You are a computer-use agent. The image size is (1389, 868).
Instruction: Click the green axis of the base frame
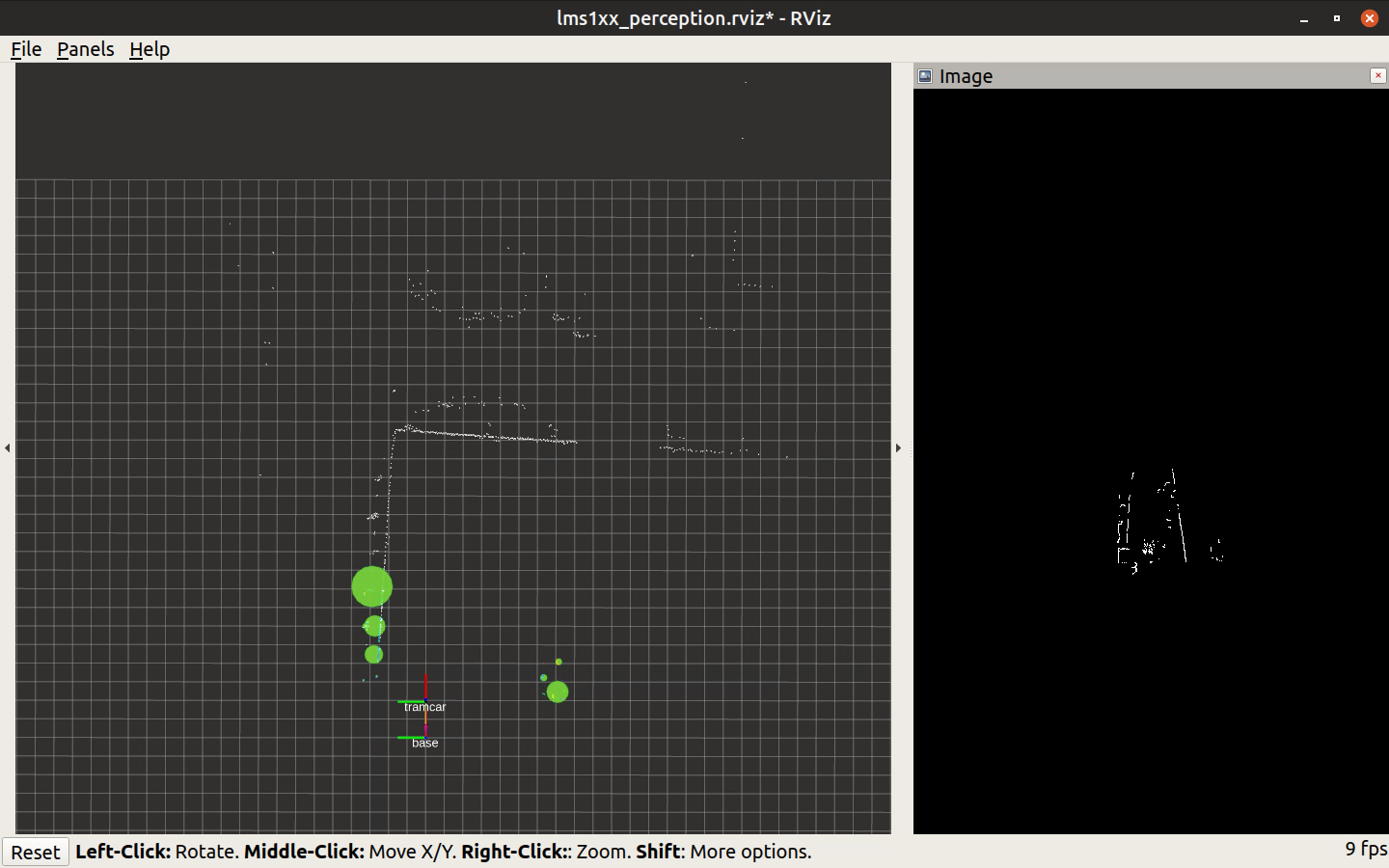(410, 737)
